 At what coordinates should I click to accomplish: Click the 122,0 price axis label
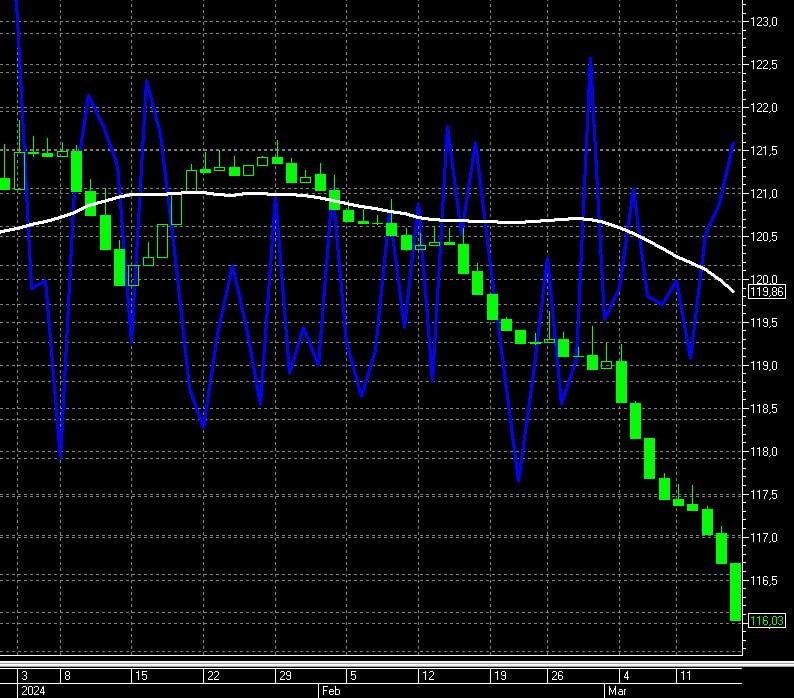point(764,108)
